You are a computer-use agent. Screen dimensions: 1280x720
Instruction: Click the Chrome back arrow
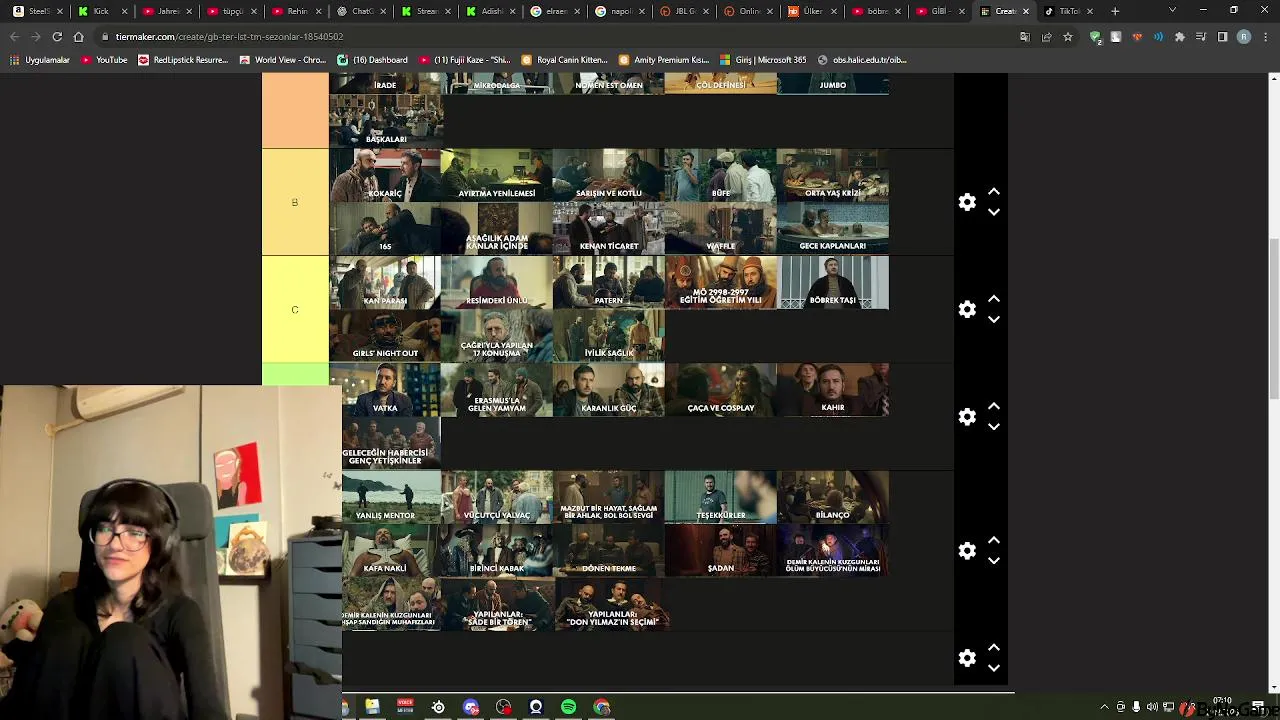pos(14,37)
